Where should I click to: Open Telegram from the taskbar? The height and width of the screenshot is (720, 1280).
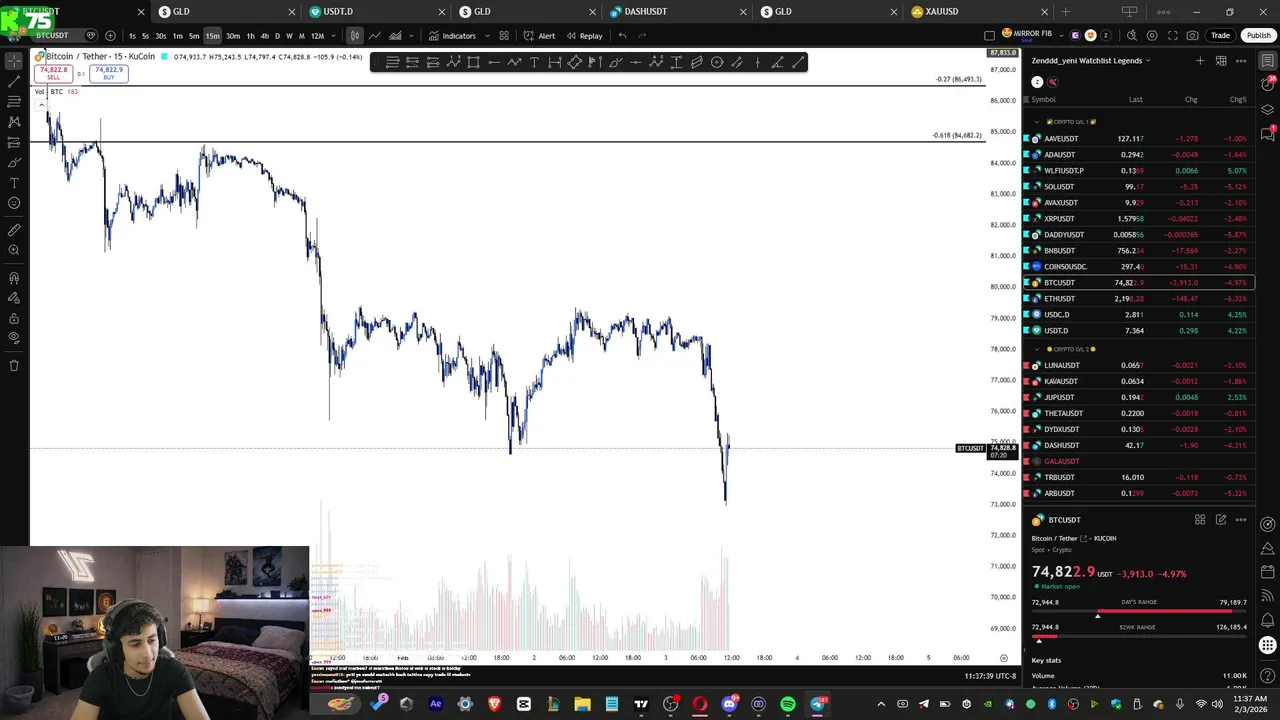817,704
